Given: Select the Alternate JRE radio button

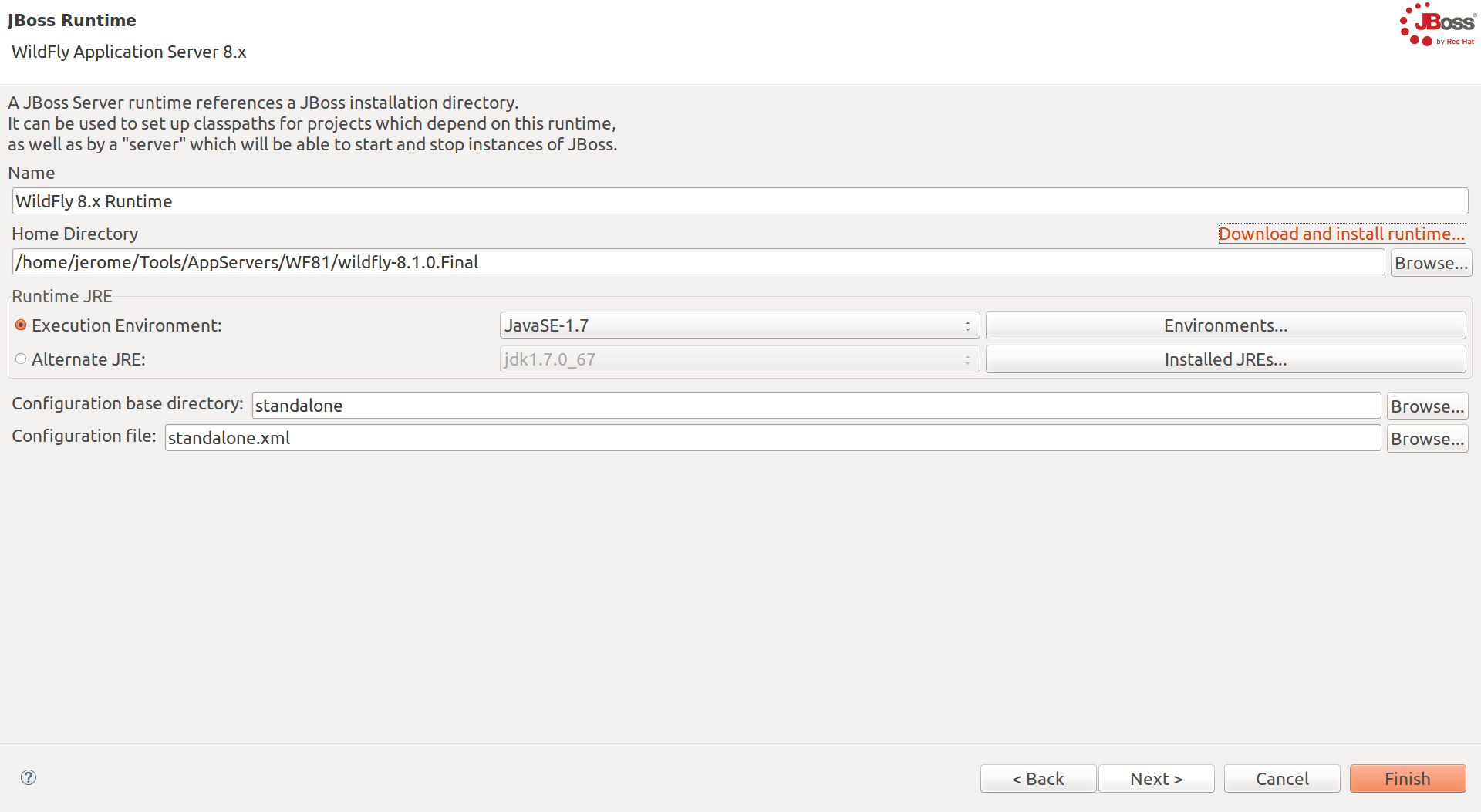Looking at the screenshot, I should [x=21, y=359].
